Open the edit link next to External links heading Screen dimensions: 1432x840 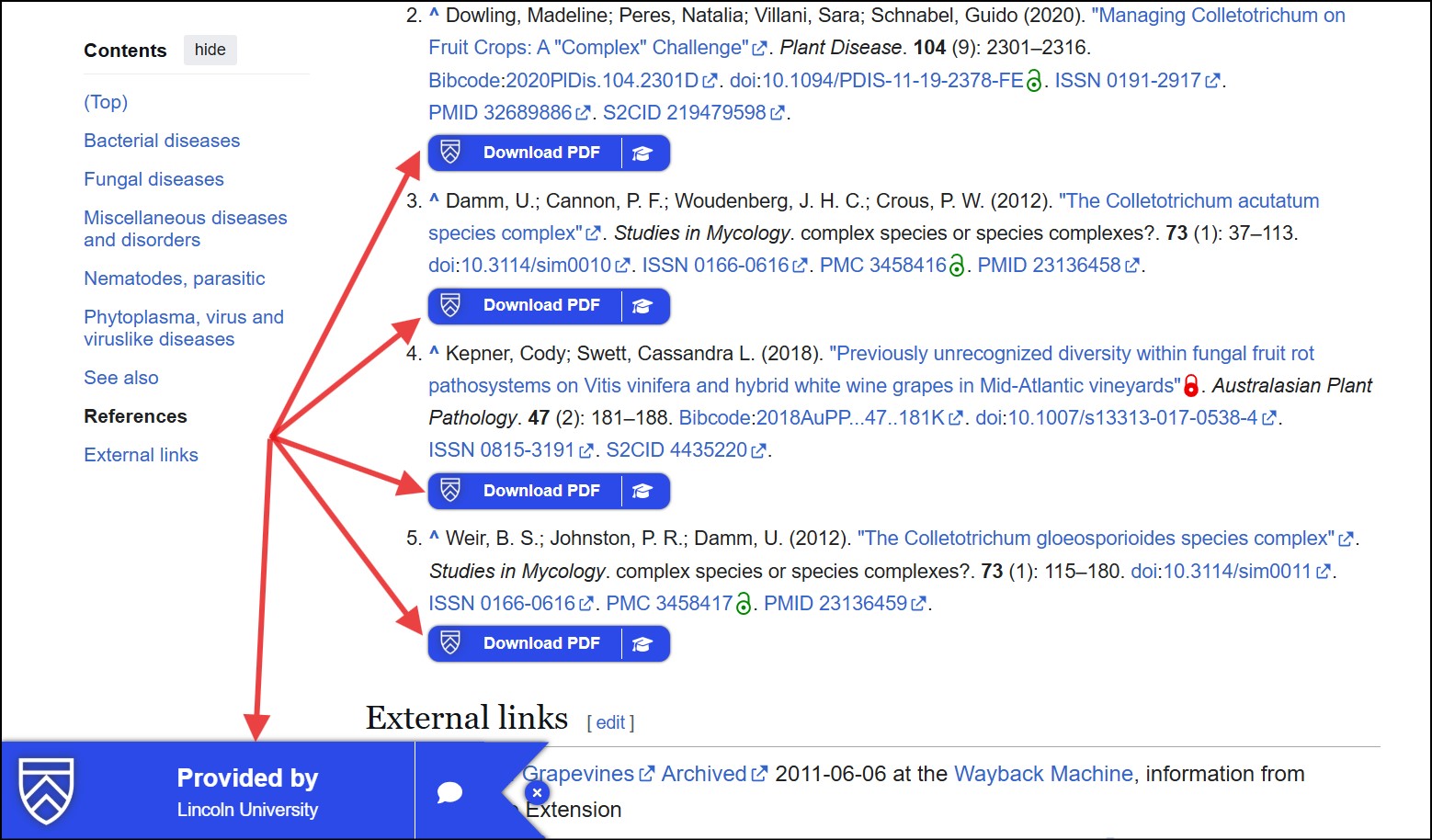610,722
